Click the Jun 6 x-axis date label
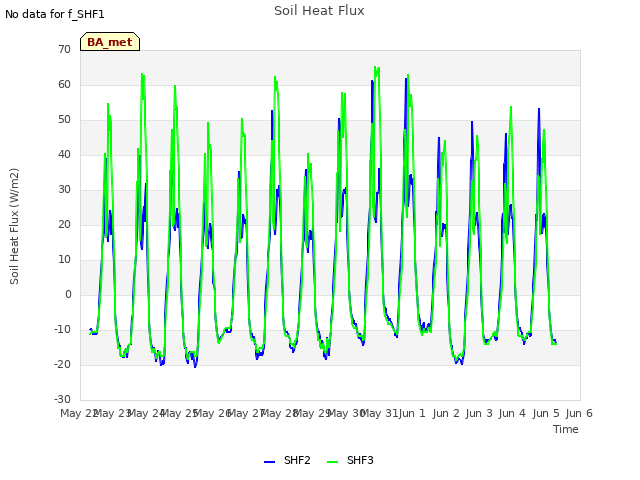This screenshot has height=480, width=640. pyautogui.click(x=579, y=413)
